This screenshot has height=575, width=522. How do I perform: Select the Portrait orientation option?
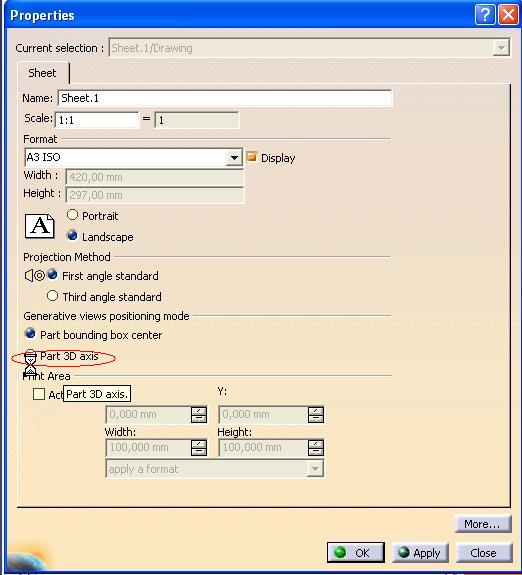pyautogui.click(x=72, y=215)
